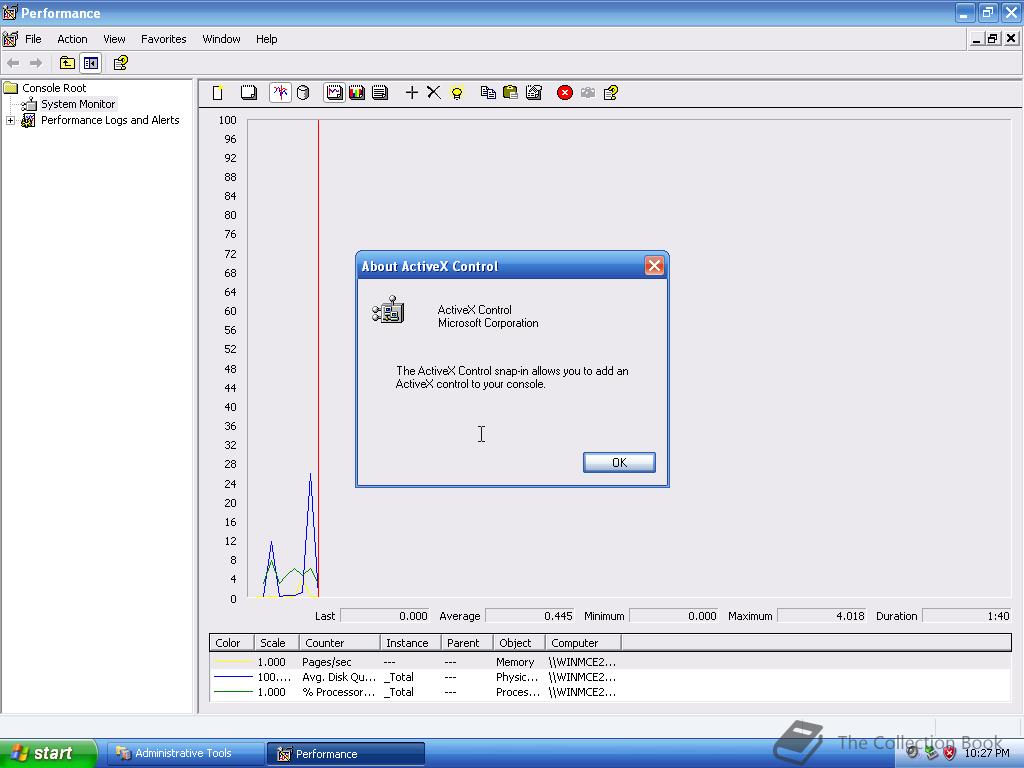Click the Copy Properties icon
The width and height of the screenshot is (1024, 768).
(488, 93)
